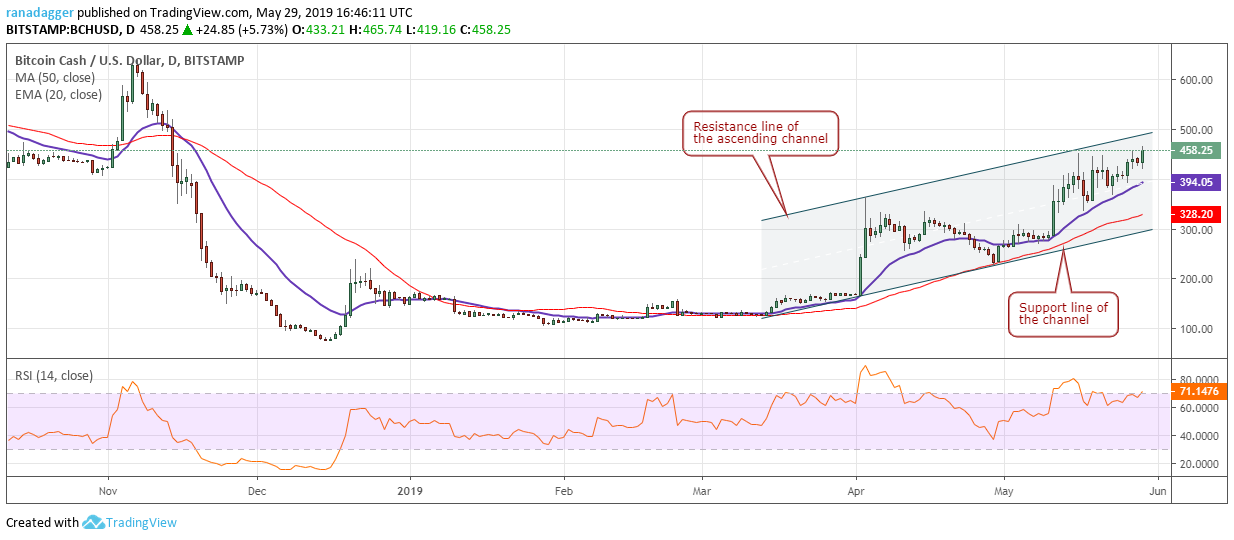Click the BITSTAMP:BCHUSD ticker quote line
The image size is (1234, 540).
coord(258,30)
